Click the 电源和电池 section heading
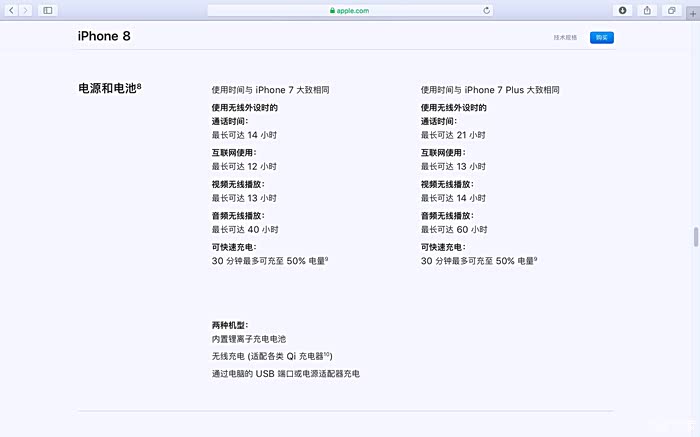The image size is (700, 437). pyautogui.click(x=106, y=88)
